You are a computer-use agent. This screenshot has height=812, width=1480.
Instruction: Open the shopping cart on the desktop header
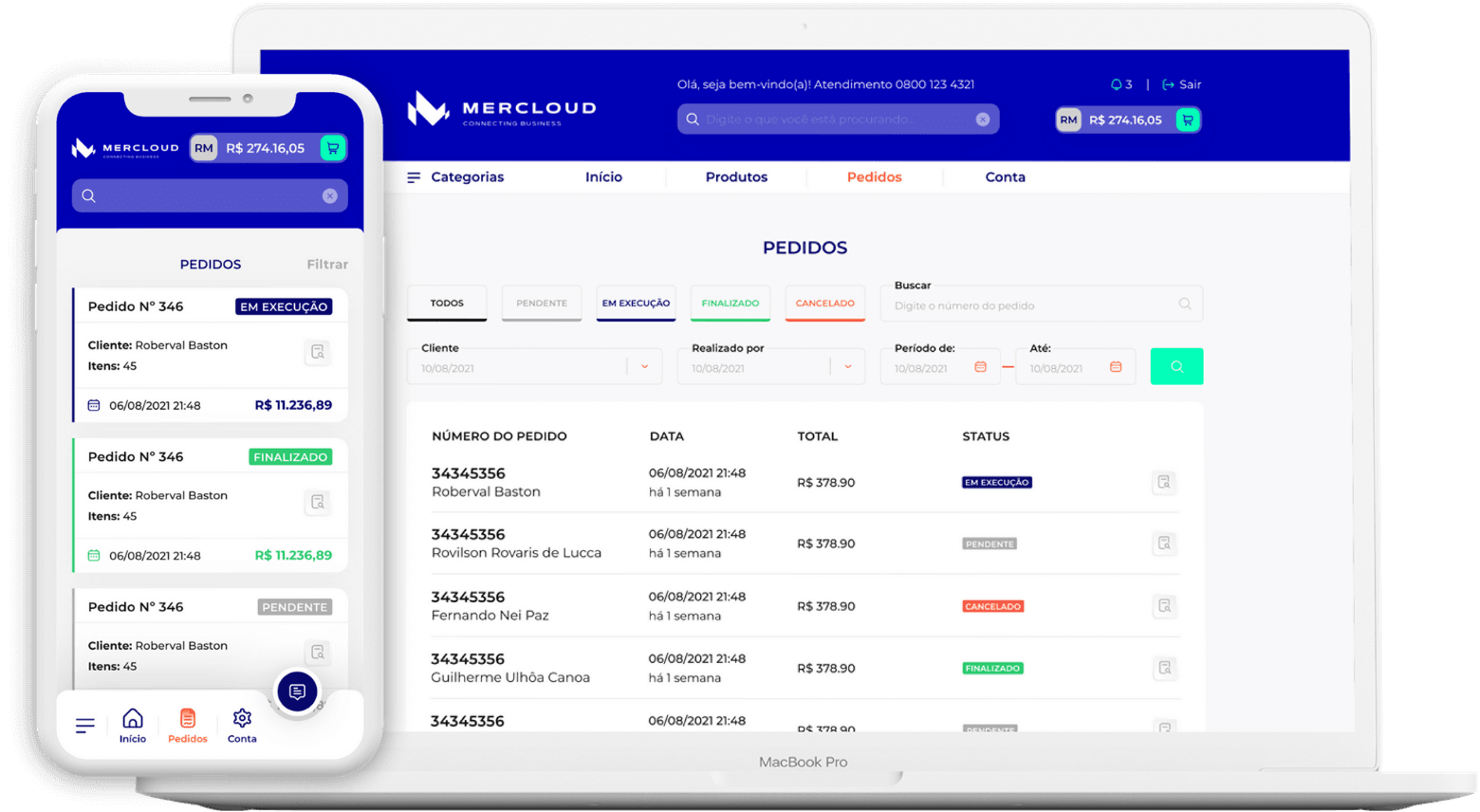coord(1188,120)
